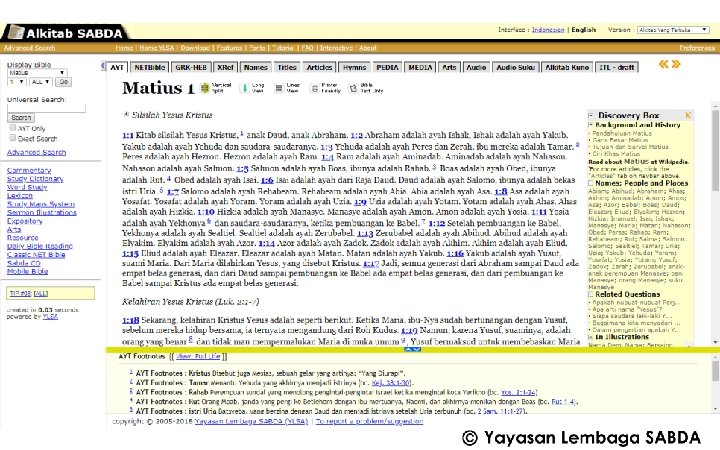This screenshot has width=720, height=450.
Task: Open the GRK-HEB tab
Action: pyautogui.click(x=191, y=67)
